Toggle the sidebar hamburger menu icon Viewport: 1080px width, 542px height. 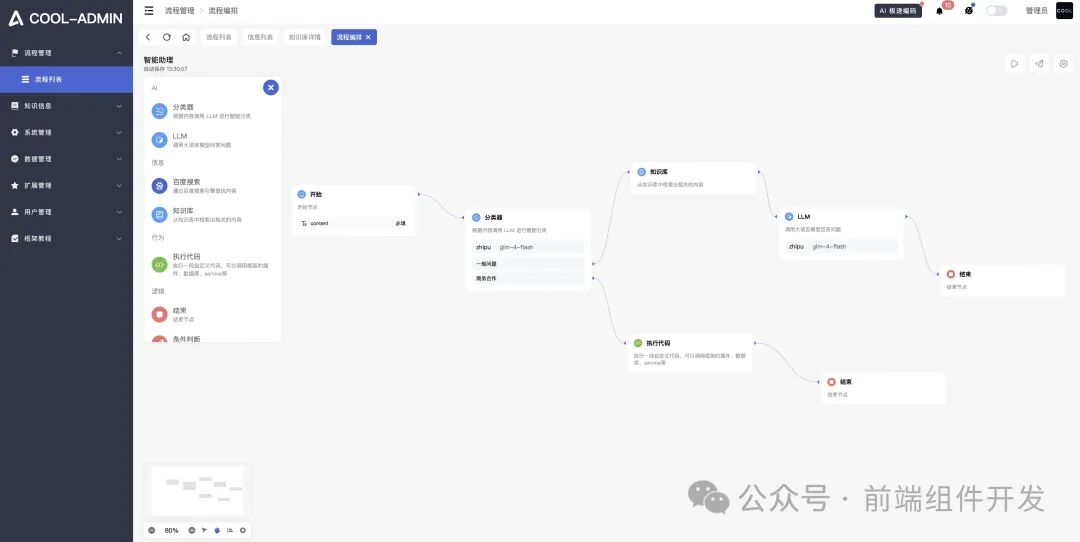(149, 10)
